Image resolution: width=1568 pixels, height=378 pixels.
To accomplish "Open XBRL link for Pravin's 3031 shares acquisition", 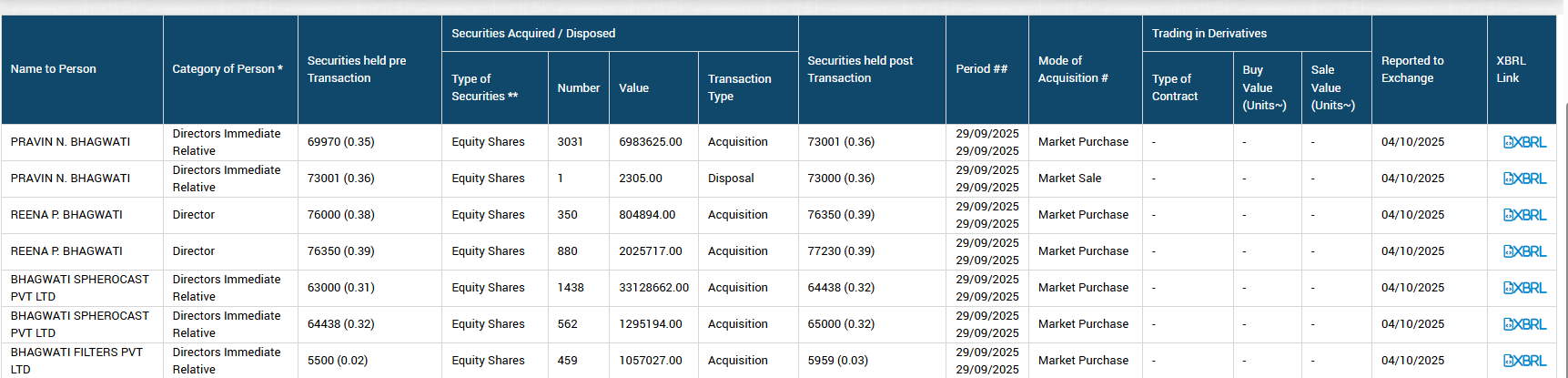I will (x=1524, y=142).
